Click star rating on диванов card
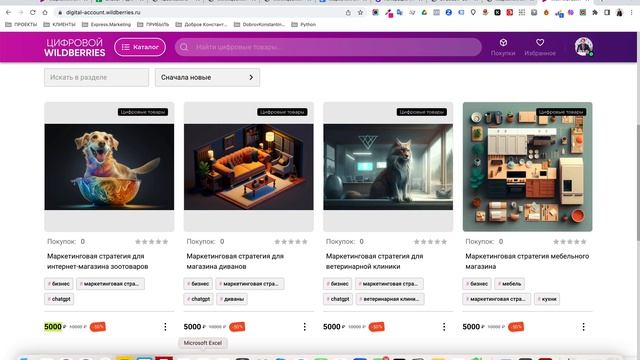Image resolution: width=640 pixels, height=360 pixels. 291,242
